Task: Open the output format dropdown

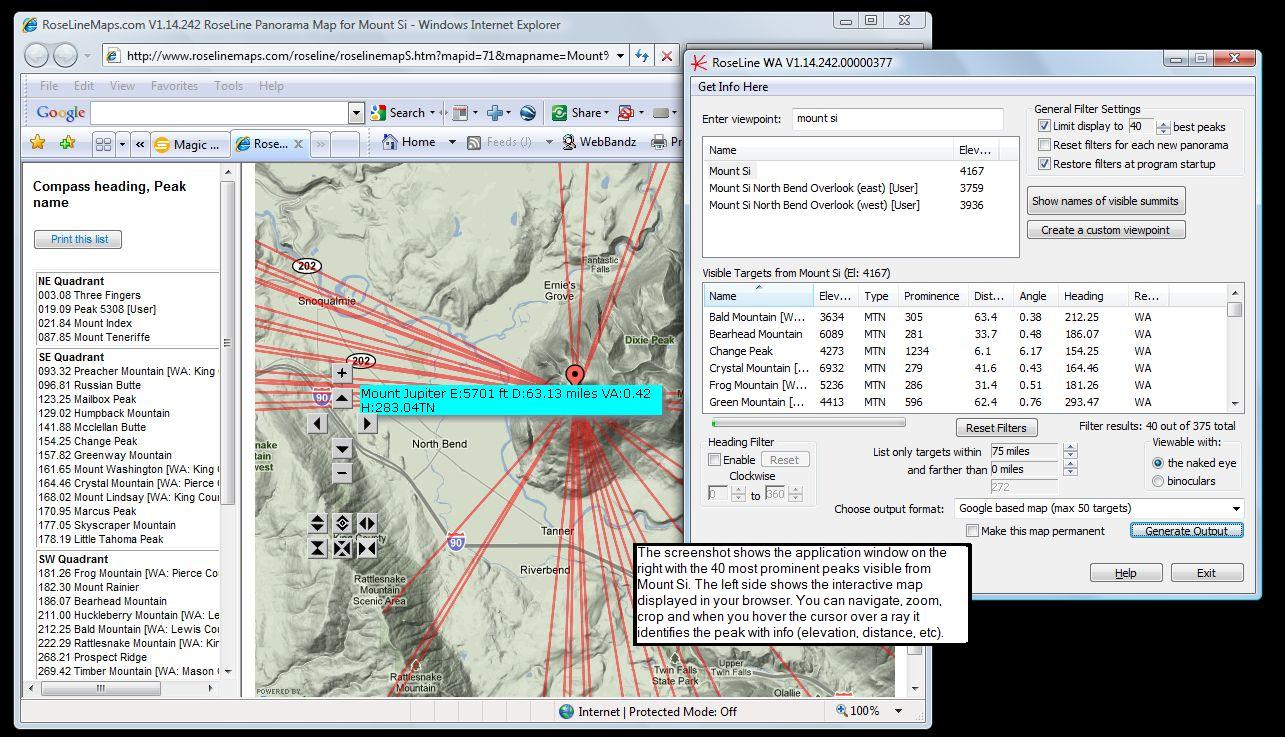Action: click(1100, 508)
